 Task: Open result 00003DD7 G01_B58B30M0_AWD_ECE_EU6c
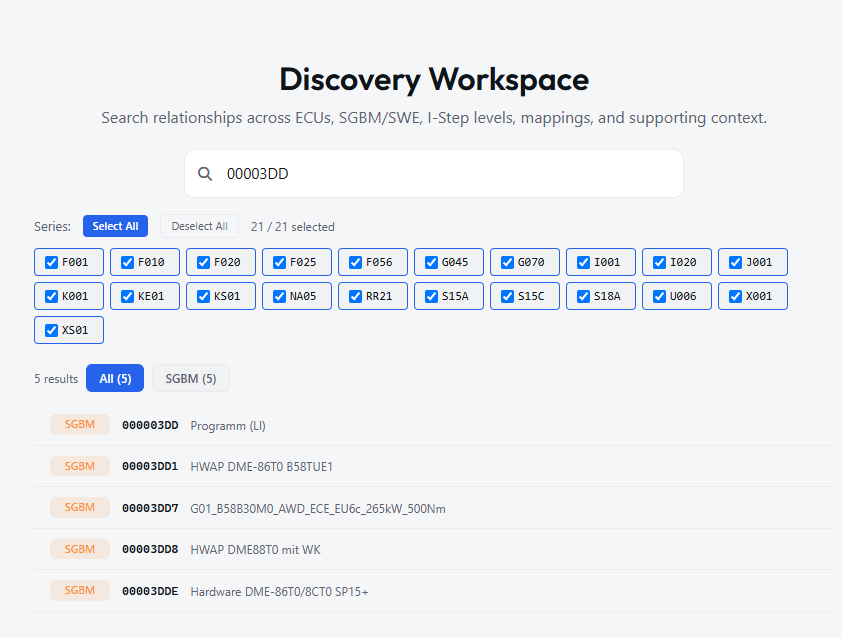[434, 508]
